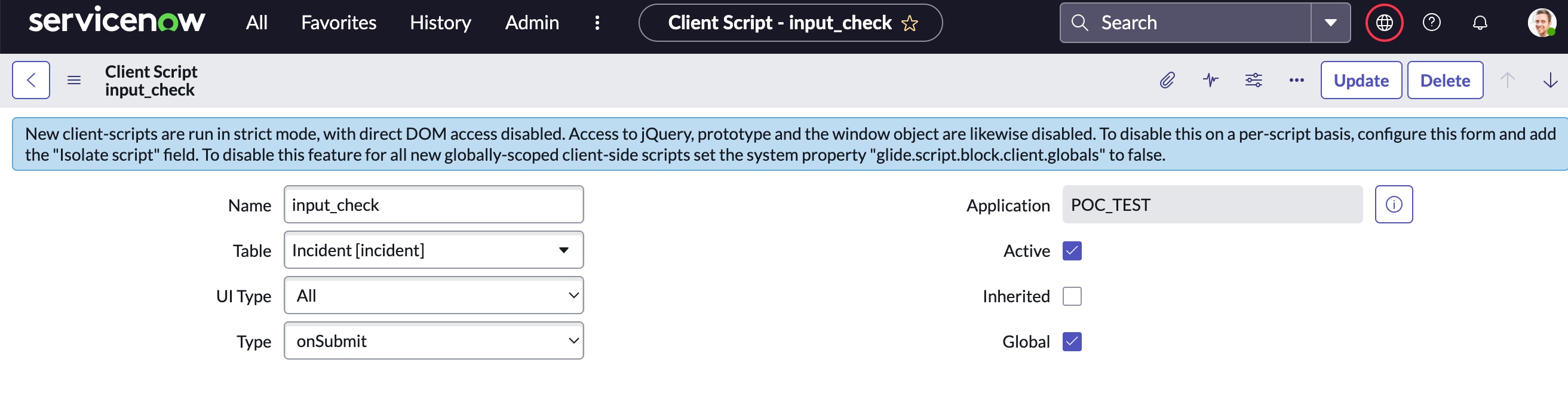
Task: Open the notifications bell
Action: pyautogui.click(x=1480, y=23)
